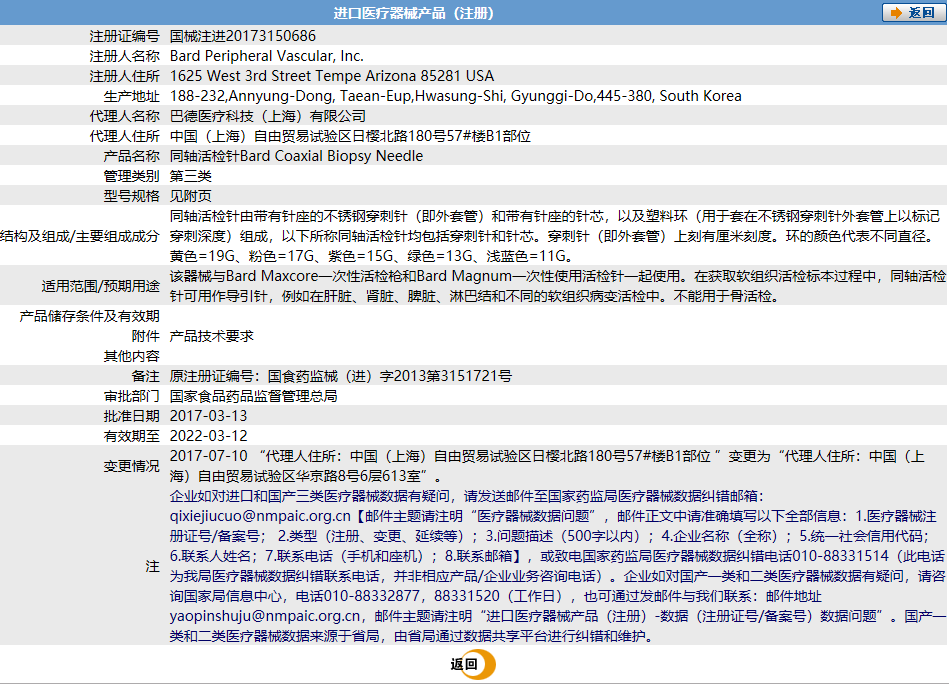Click the note line starting 企业如对进口和国产三类

(467, 496)
